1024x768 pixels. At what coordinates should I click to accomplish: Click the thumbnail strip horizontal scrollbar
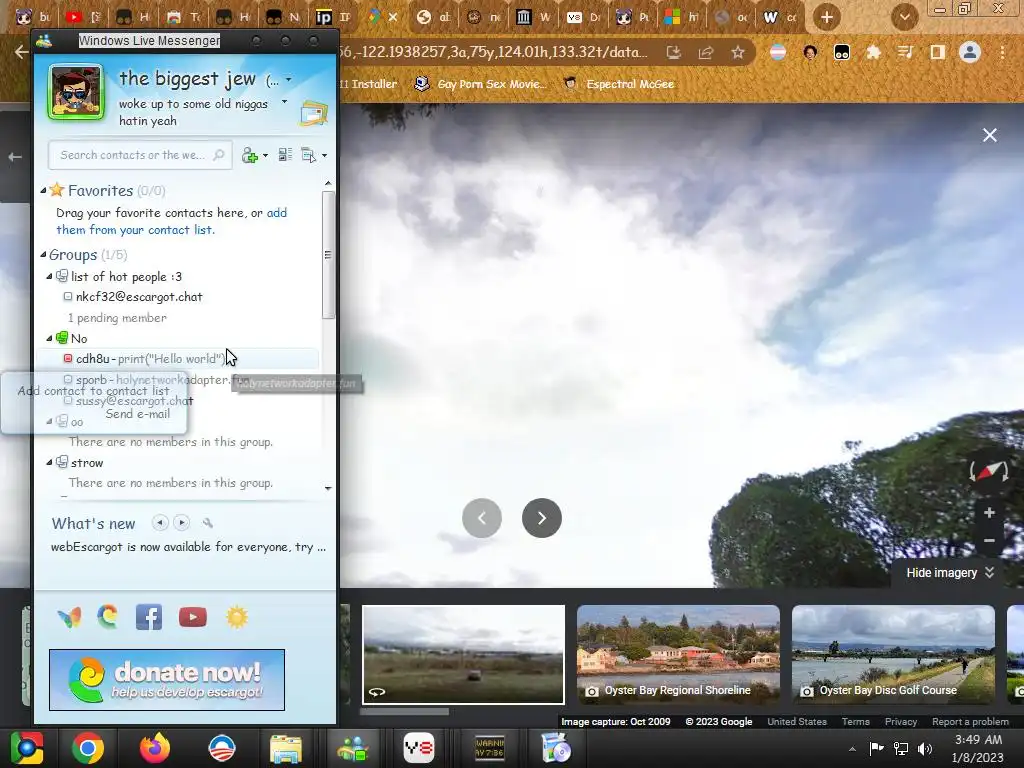tap(404, 711)
